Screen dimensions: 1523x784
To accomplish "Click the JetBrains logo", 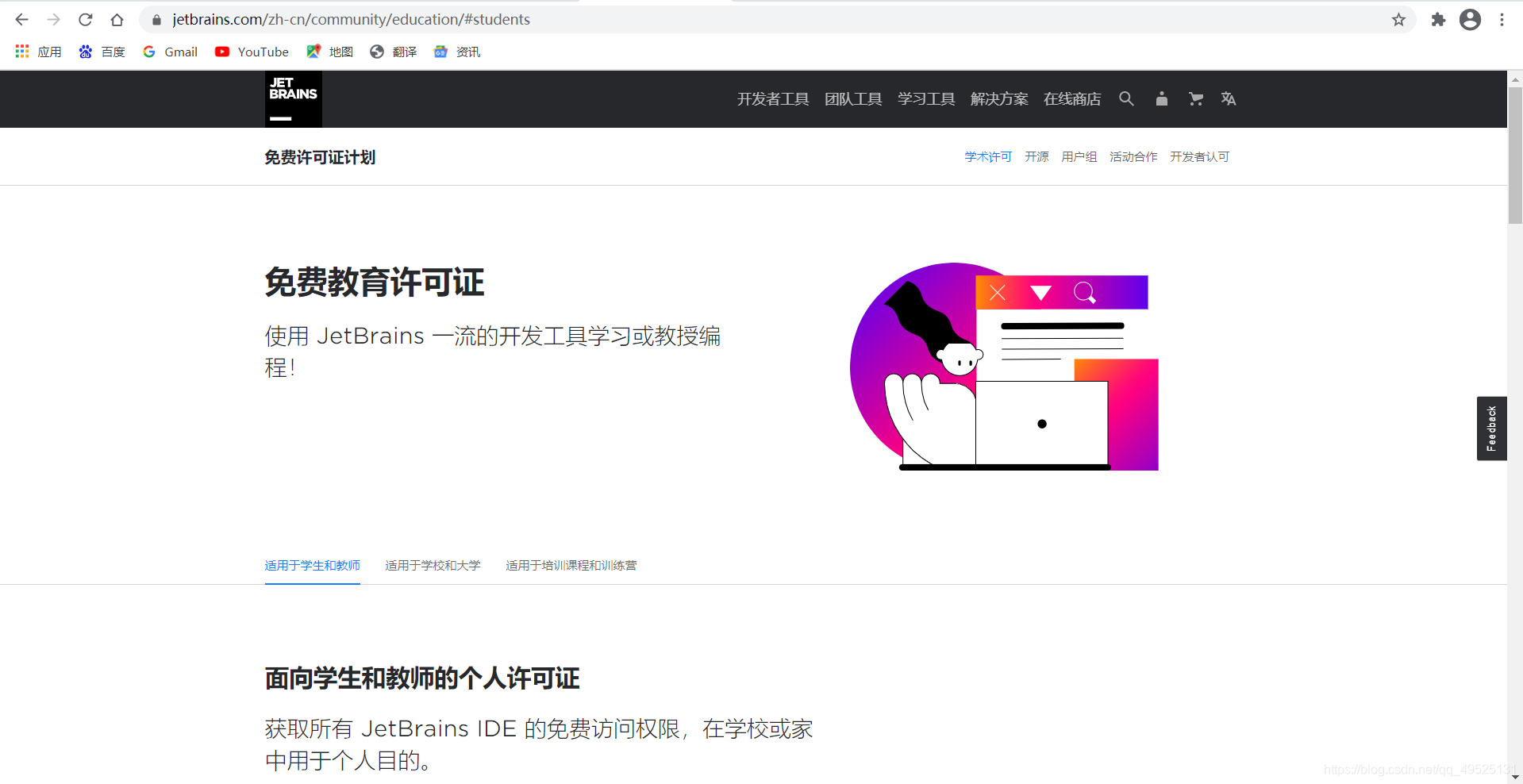I will (x=293, y=98).
